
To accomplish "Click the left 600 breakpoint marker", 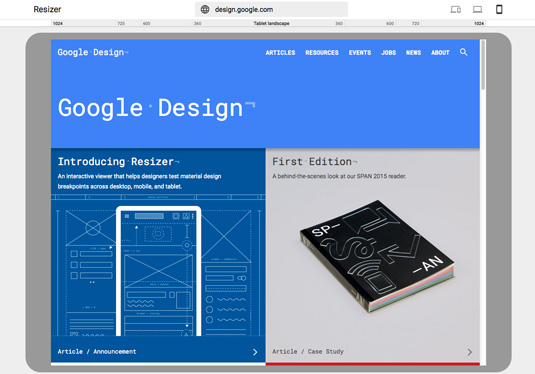I will tap(146, 24).
